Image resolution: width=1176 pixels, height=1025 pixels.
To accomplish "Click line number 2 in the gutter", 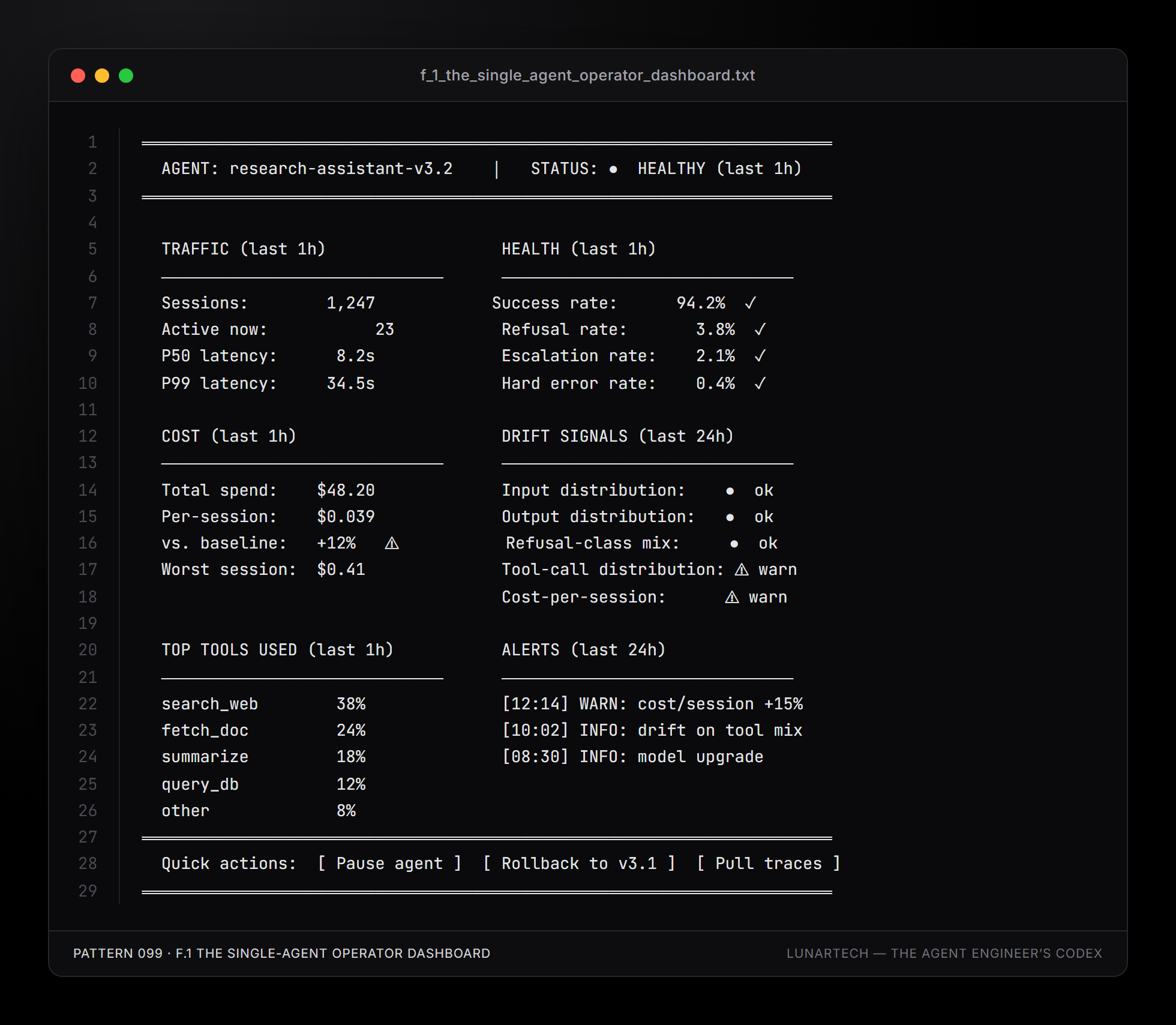I will pos(92,169).
